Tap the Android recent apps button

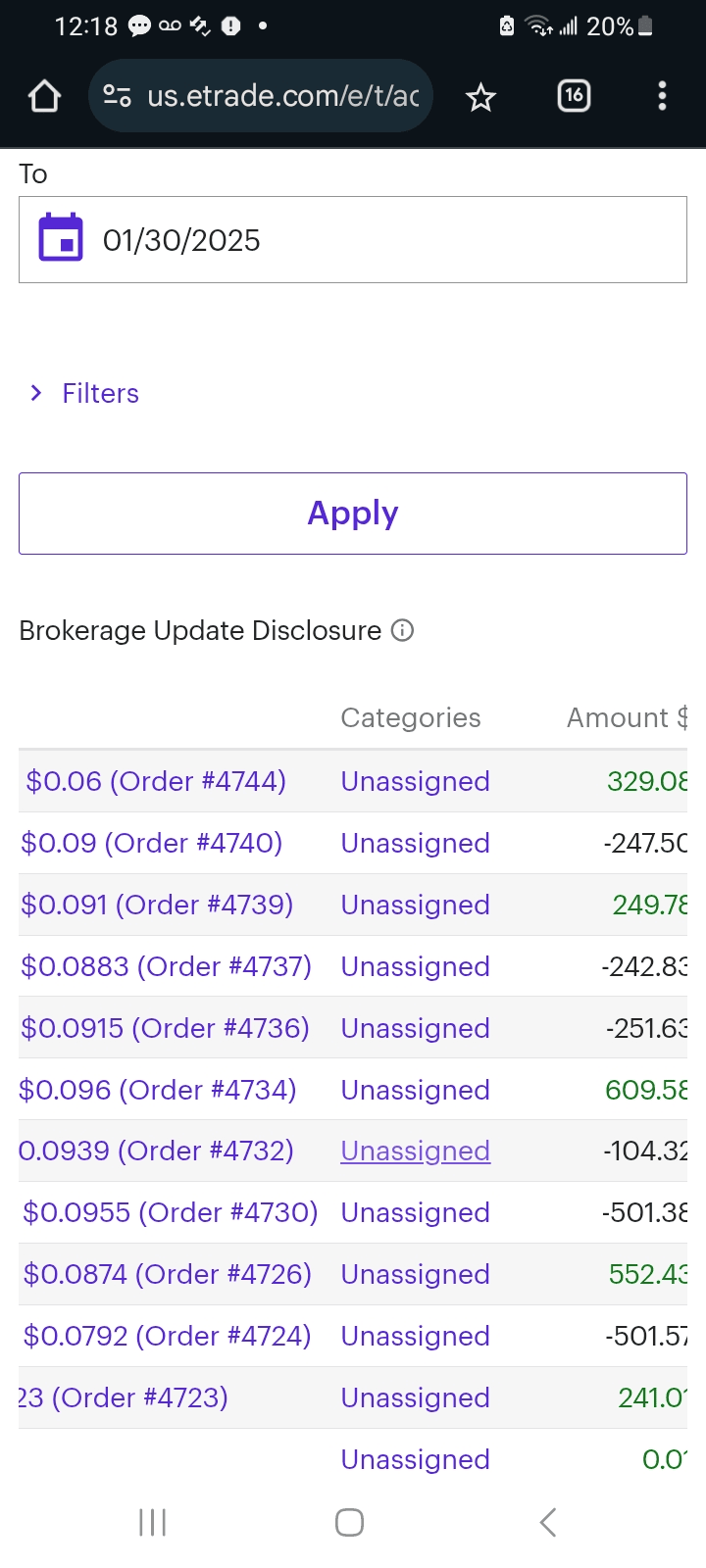(x=152, y=1522)
